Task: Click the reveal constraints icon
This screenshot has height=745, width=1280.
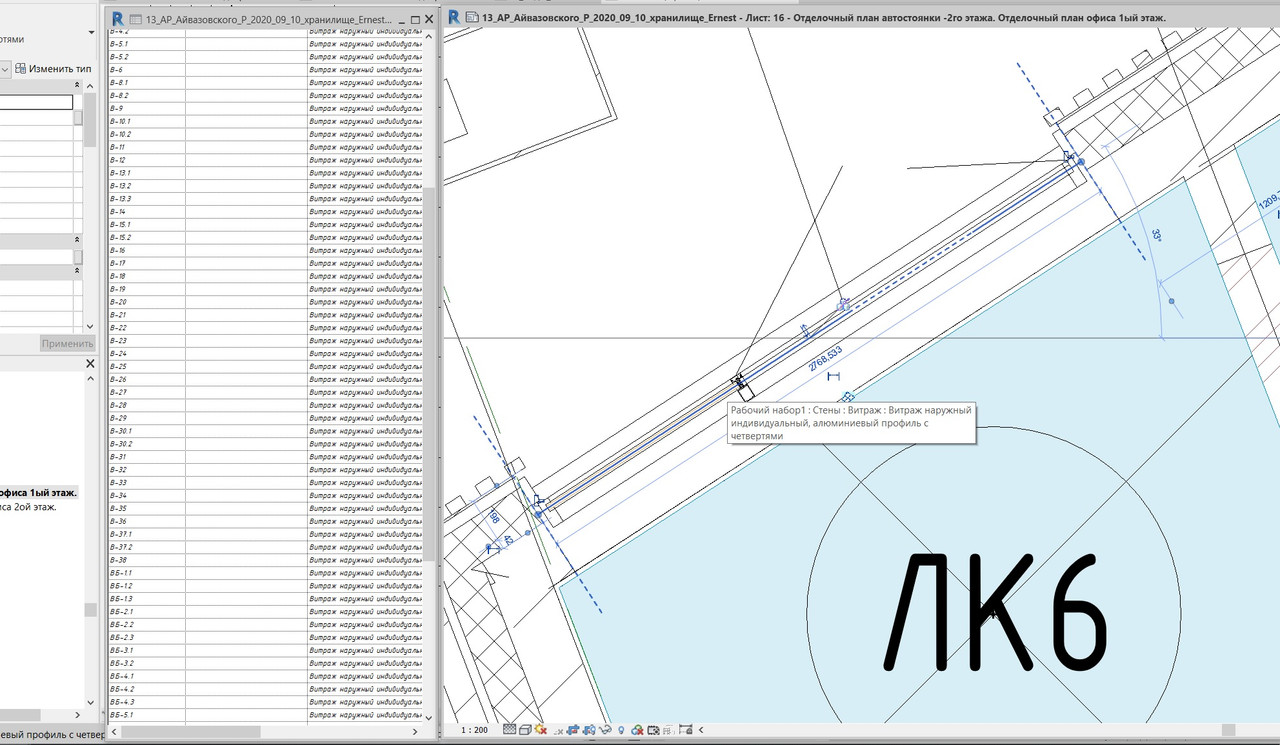Action: click(685, 730)
